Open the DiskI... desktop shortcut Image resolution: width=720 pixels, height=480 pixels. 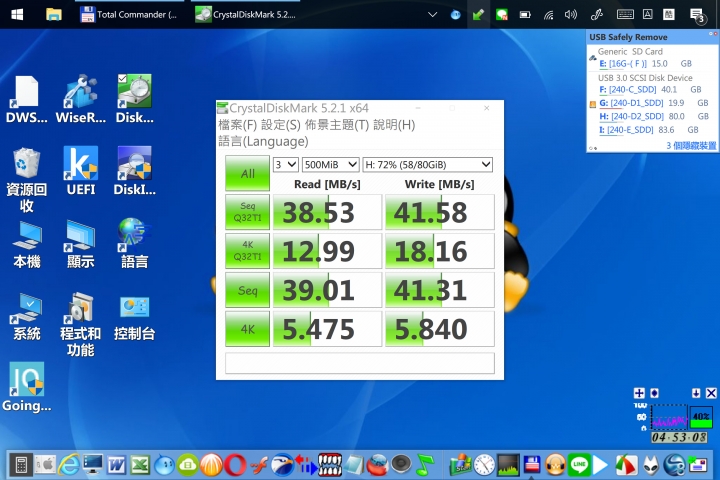click(134, 171)
